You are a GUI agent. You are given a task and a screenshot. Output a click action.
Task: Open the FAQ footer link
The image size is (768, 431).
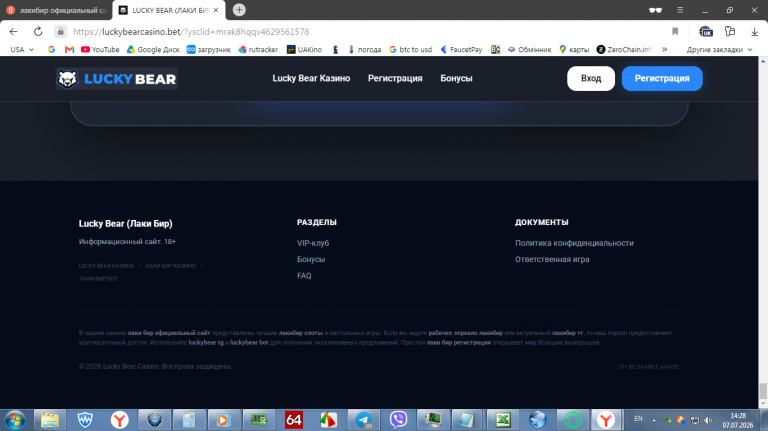click(x=304, y=276)
